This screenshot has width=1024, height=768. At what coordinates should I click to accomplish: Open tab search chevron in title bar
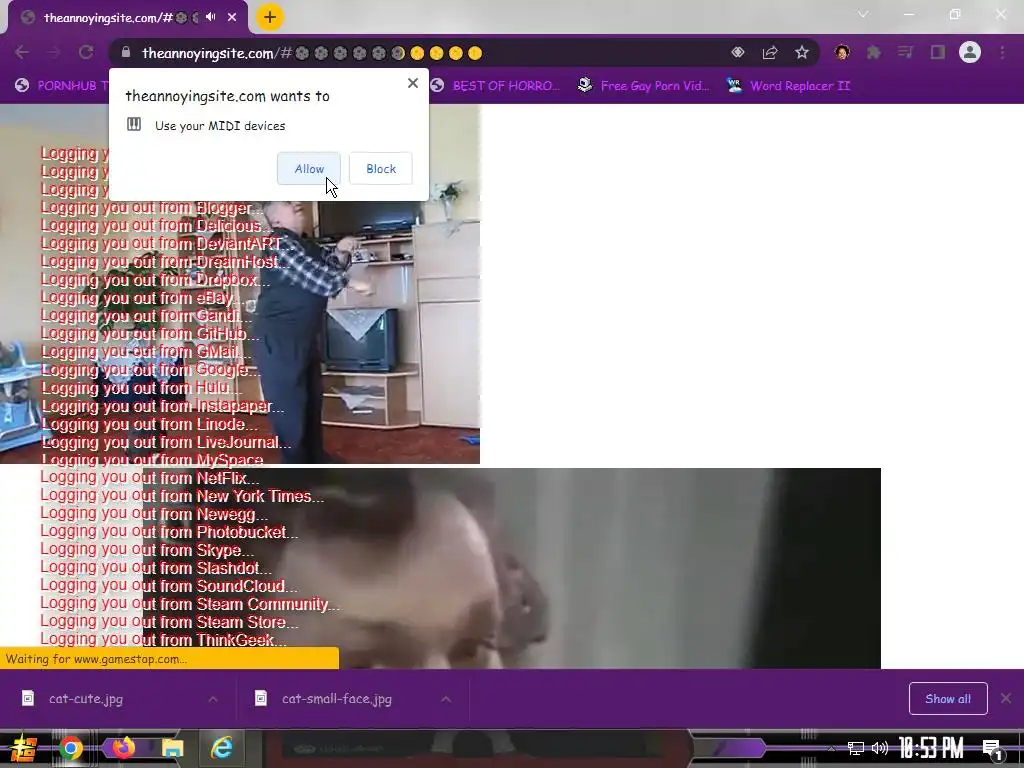point(863,14)
